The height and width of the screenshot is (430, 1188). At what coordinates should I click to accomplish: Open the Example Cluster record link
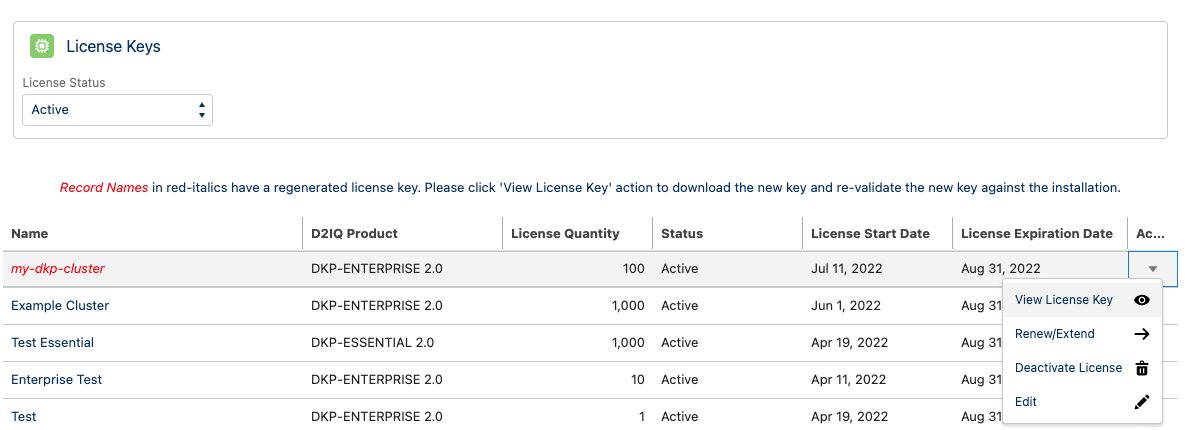pos(60,306)
